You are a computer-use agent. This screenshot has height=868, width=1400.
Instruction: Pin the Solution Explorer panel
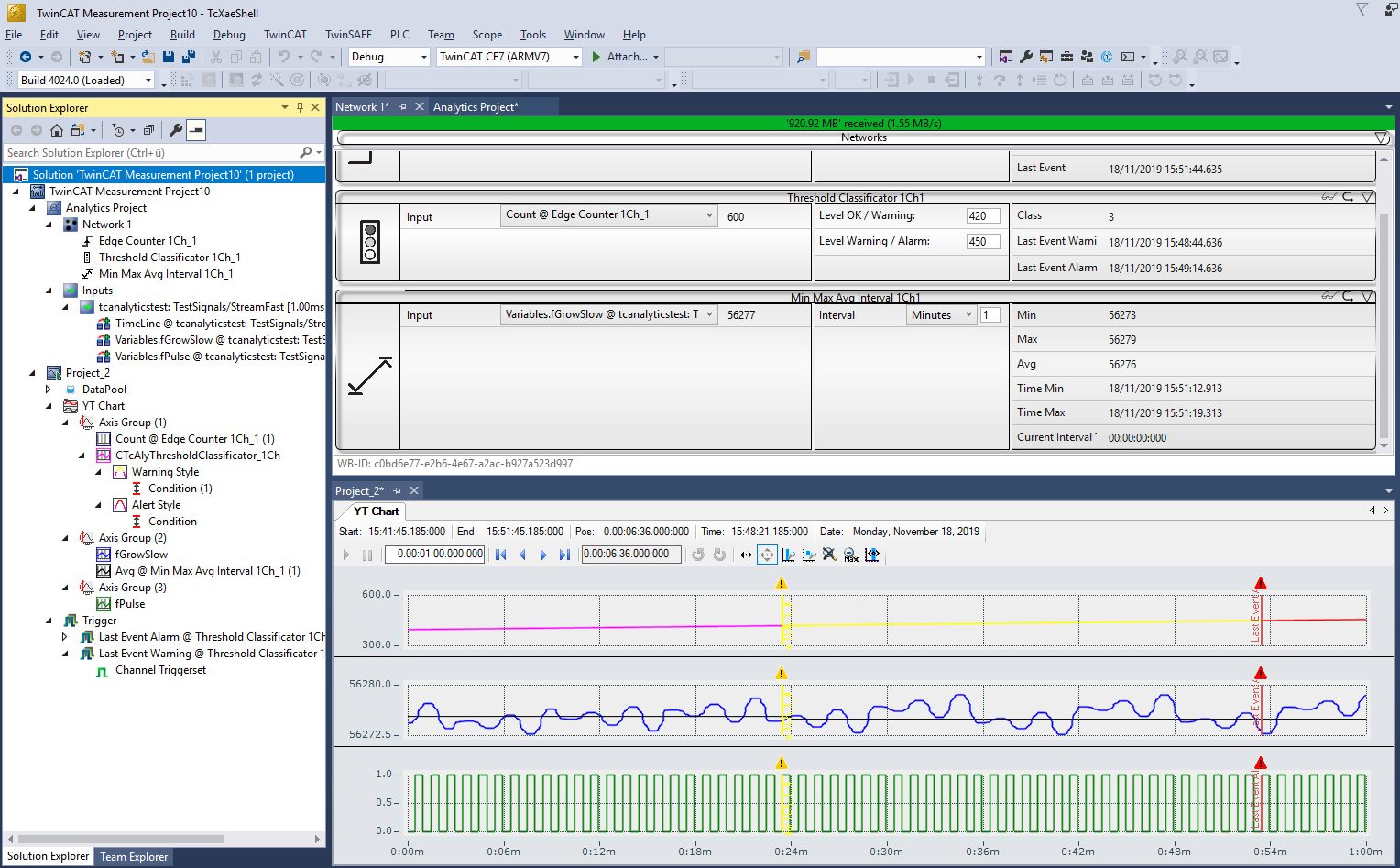click(x=300, y=107)
